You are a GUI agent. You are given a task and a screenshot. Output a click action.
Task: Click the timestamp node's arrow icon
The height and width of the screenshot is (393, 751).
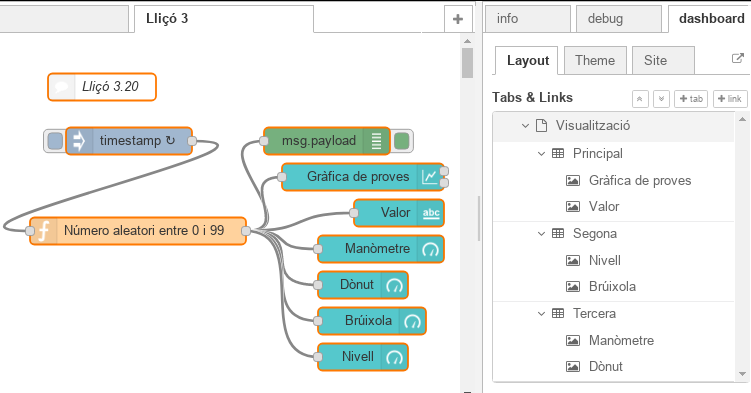[x=79, y=141]
